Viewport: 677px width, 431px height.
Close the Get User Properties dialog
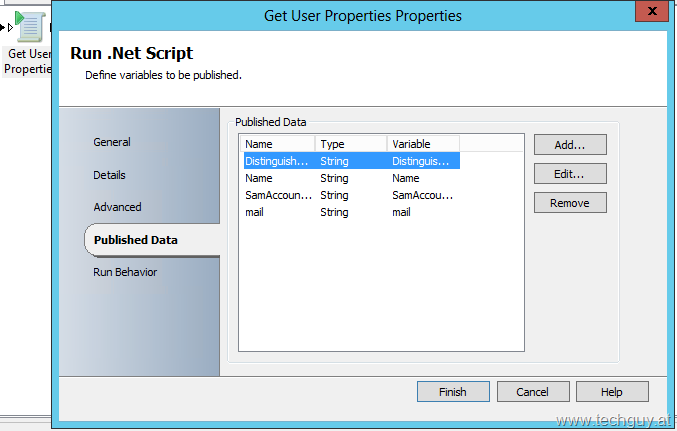point(652,11)
